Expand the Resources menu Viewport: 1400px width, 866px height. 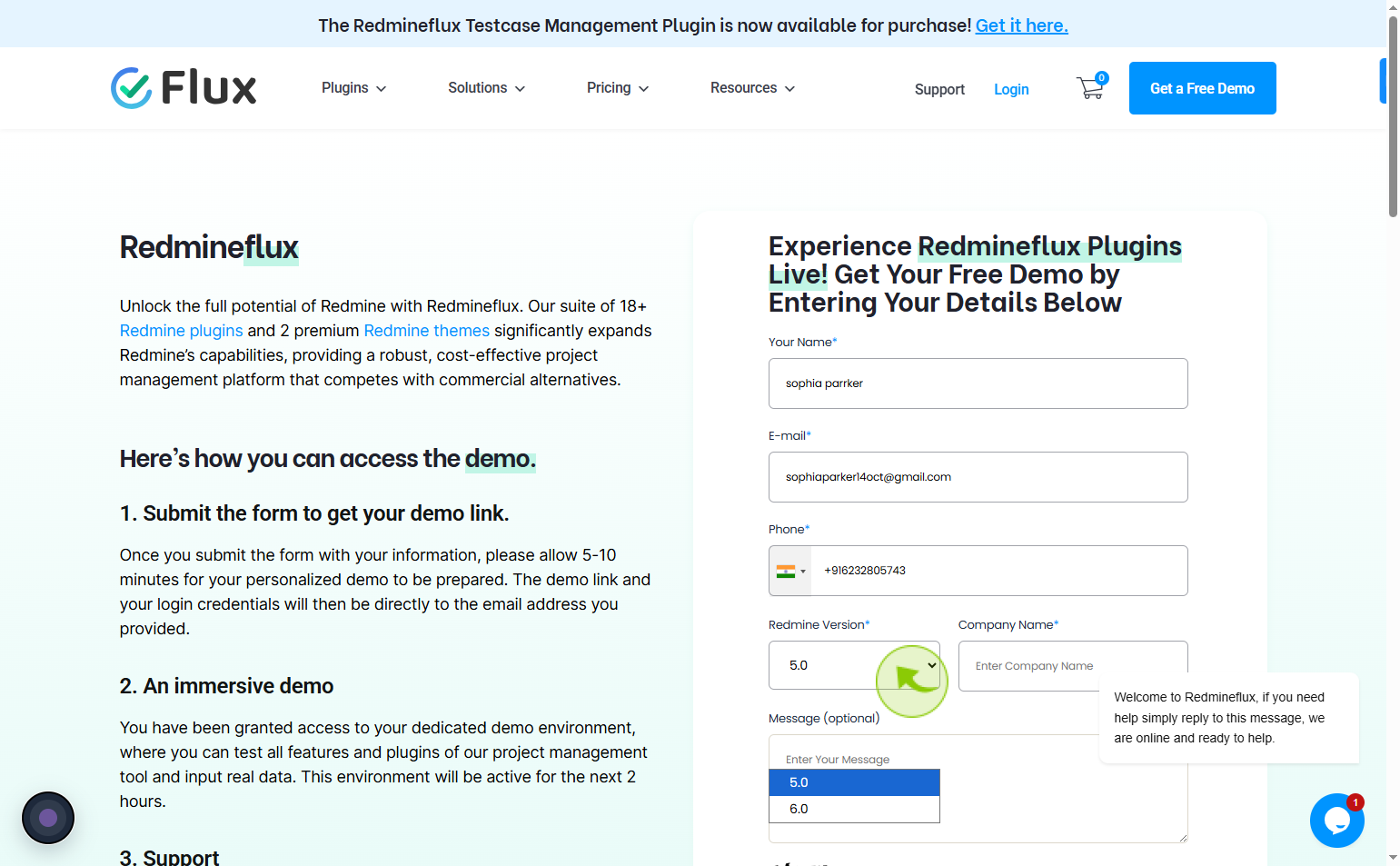coord(753,88)
